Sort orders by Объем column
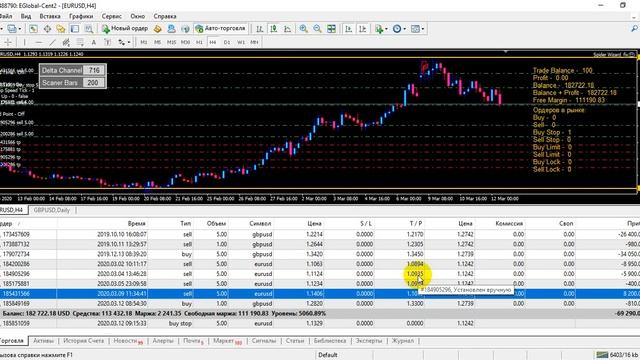Screen dimensions: 640x360 coord(216,223)
